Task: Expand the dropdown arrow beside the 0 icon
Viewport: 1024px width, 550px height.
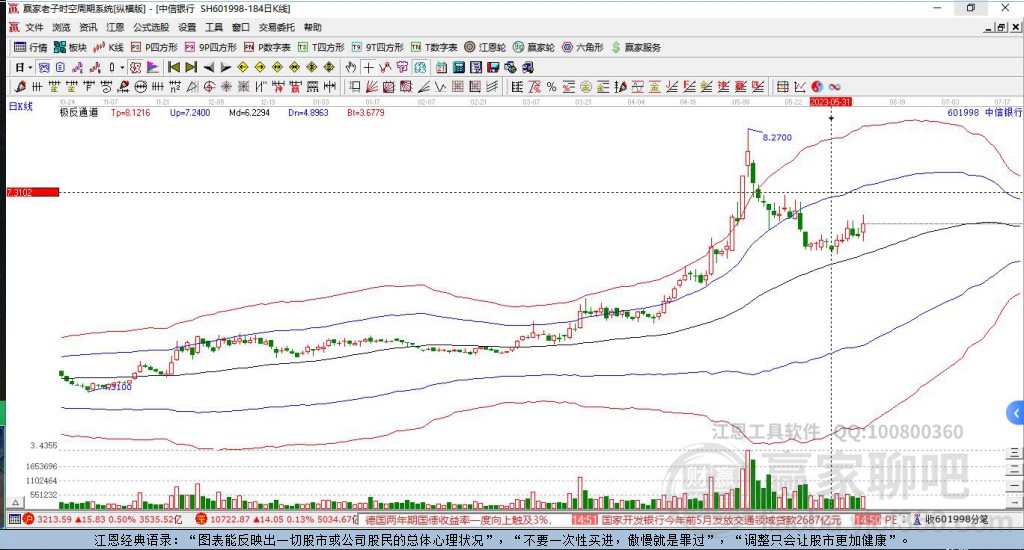Action: pos(122,67)
